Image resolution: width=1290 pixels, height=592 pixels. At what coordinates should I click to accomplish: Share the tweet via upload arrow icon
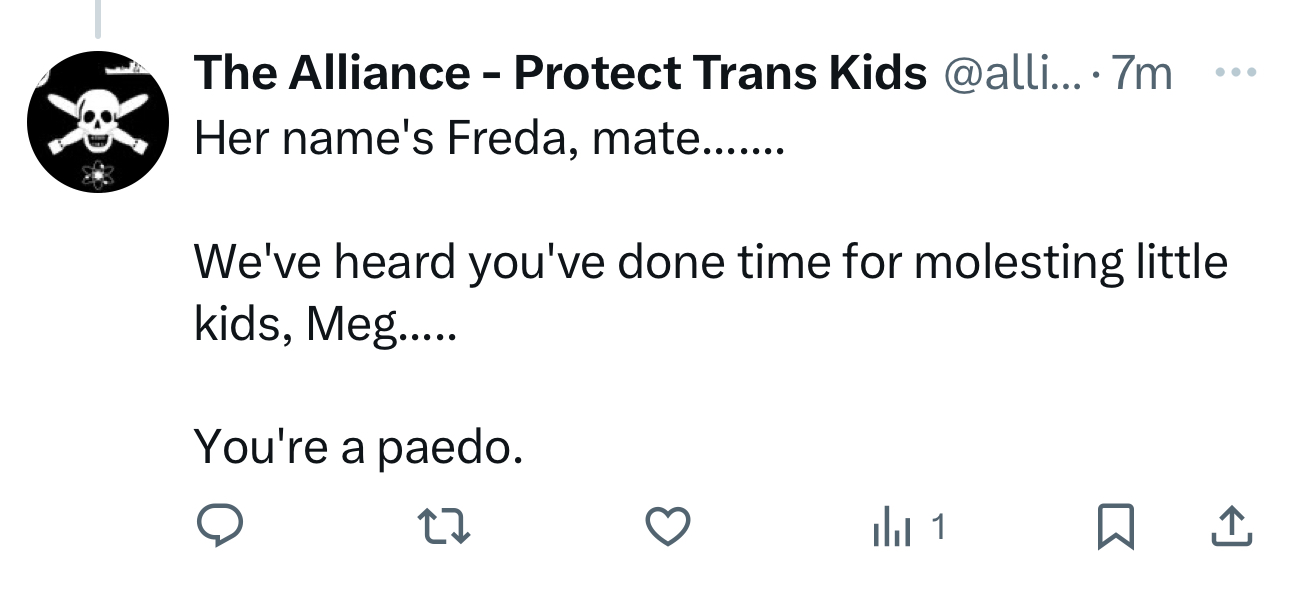click(x=1231, y=527)
